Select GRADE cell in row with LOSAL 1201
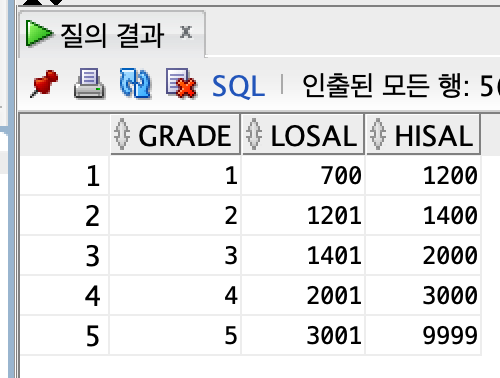 (x=175, y=215)
